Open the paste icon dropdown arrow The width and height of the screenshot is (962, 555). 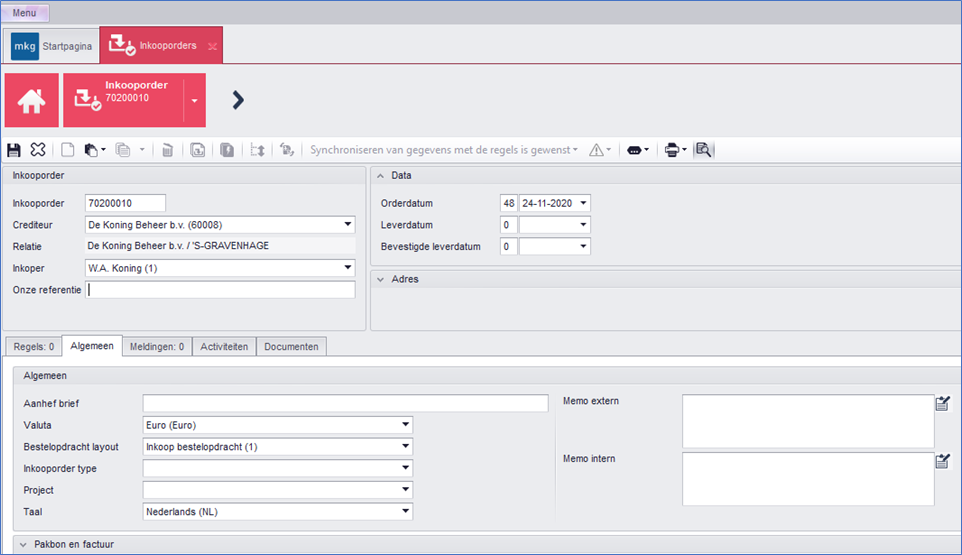click(103, 150)
